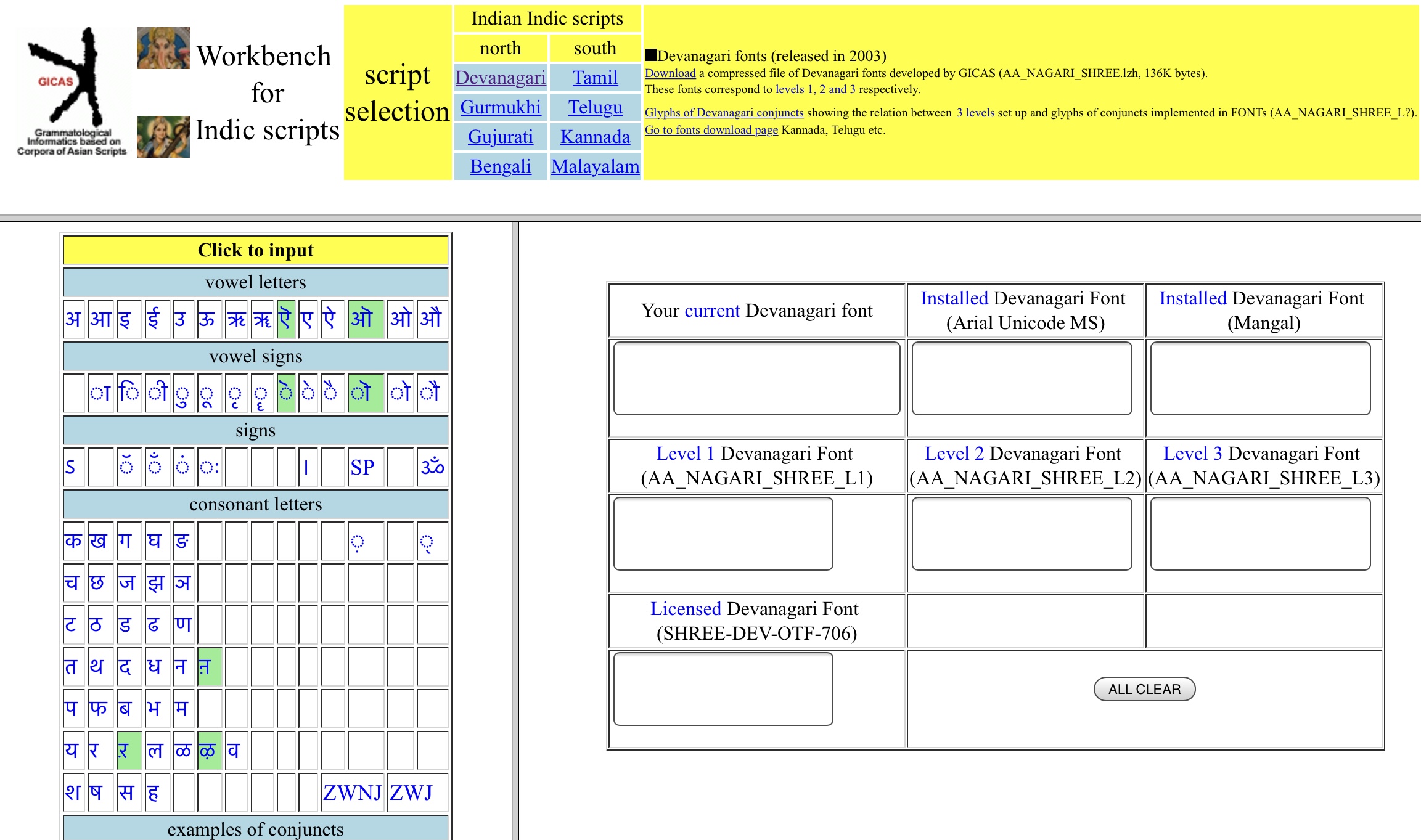Screen dimensions: 1421x840
Task: Input the green-highlighted consonant ऩ
Action: (x=209, y=667)
